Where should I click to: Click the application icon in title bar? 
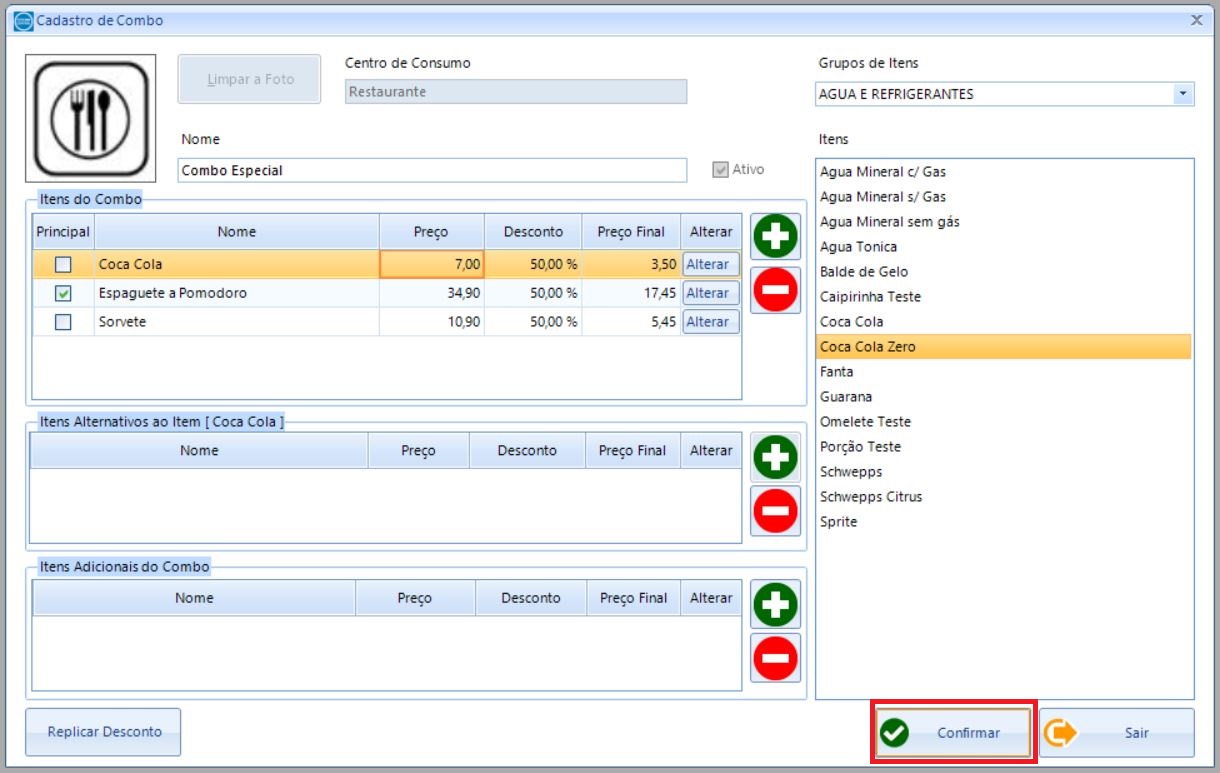pos(23,20)
